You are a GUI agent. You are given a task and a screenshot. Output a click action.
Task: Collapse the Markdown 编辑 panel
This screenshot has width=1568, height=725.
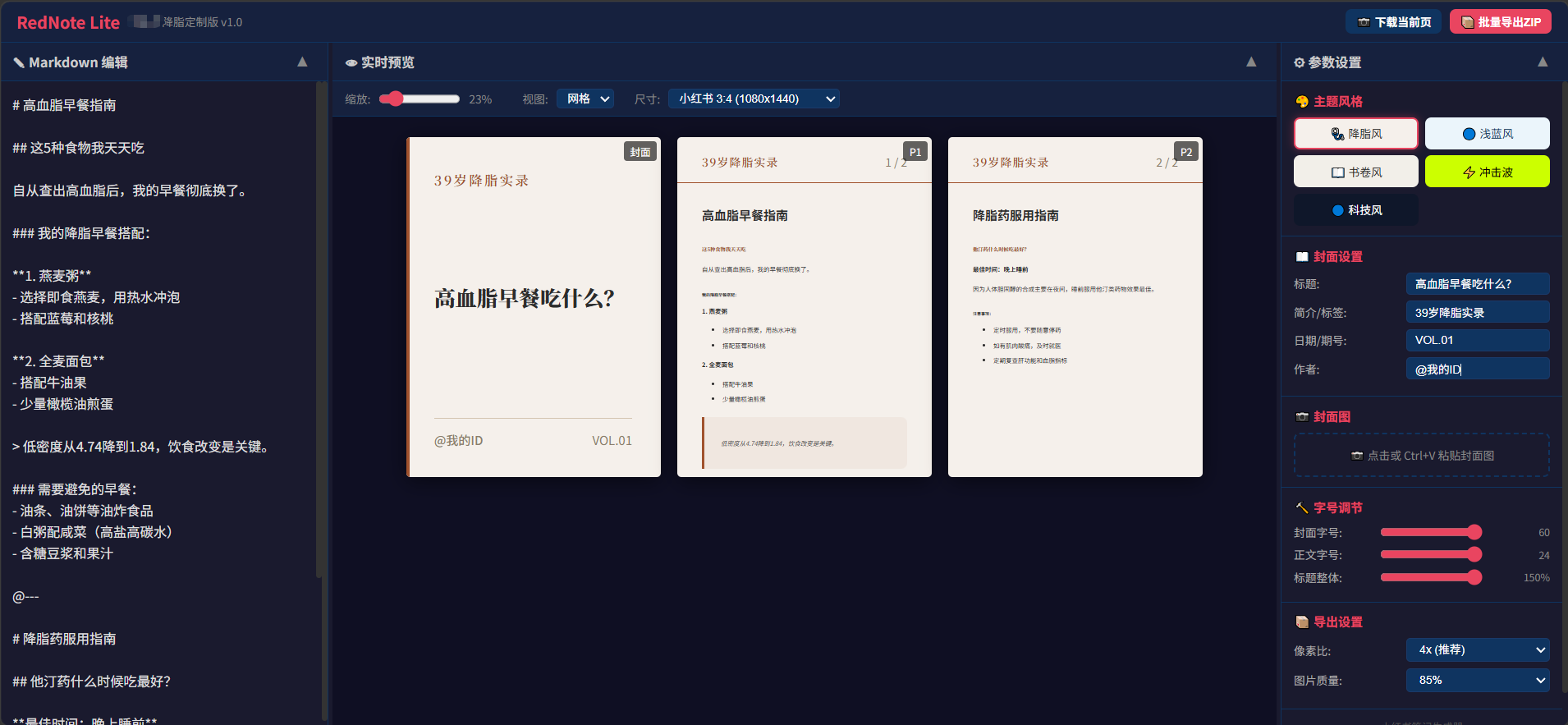[302, 62]
